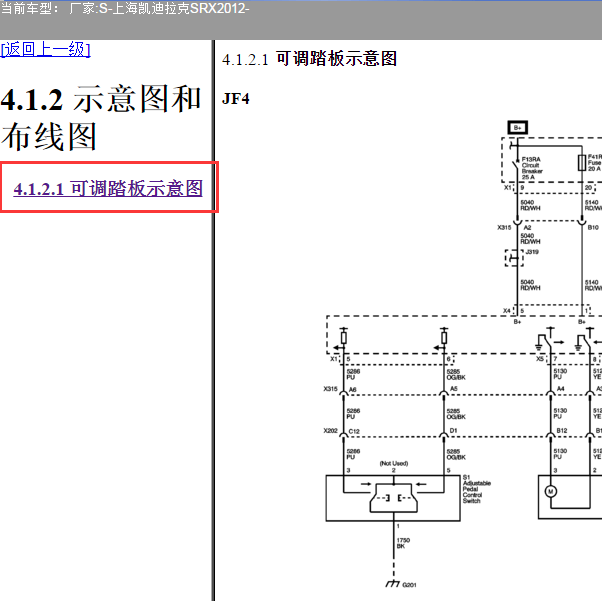The height and width of the screenshot is (601, 602).
Task: Click the A4 connector pin label
Action: [x=561, y=389]
